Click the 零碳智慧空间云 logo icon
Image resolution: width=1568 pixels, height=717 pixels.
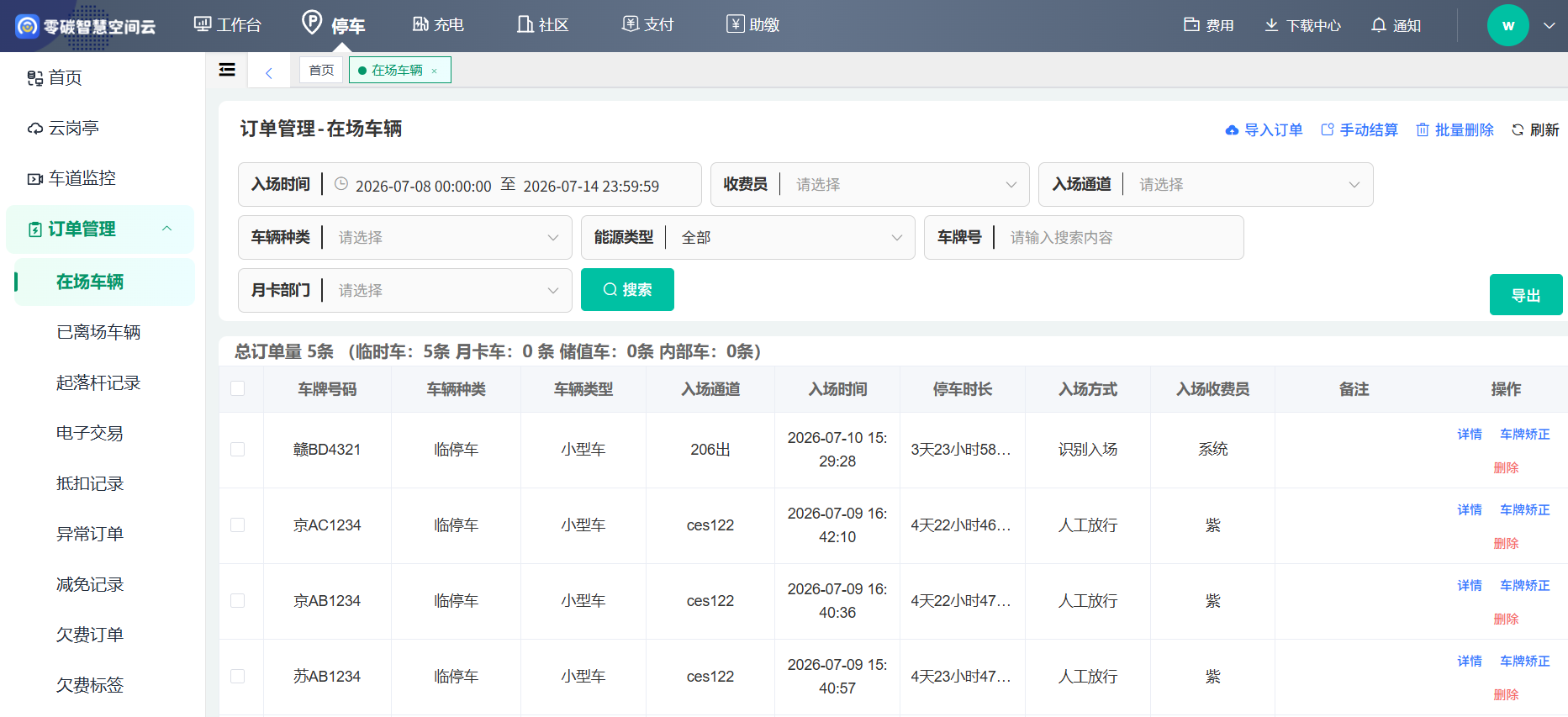coord(27,26)
